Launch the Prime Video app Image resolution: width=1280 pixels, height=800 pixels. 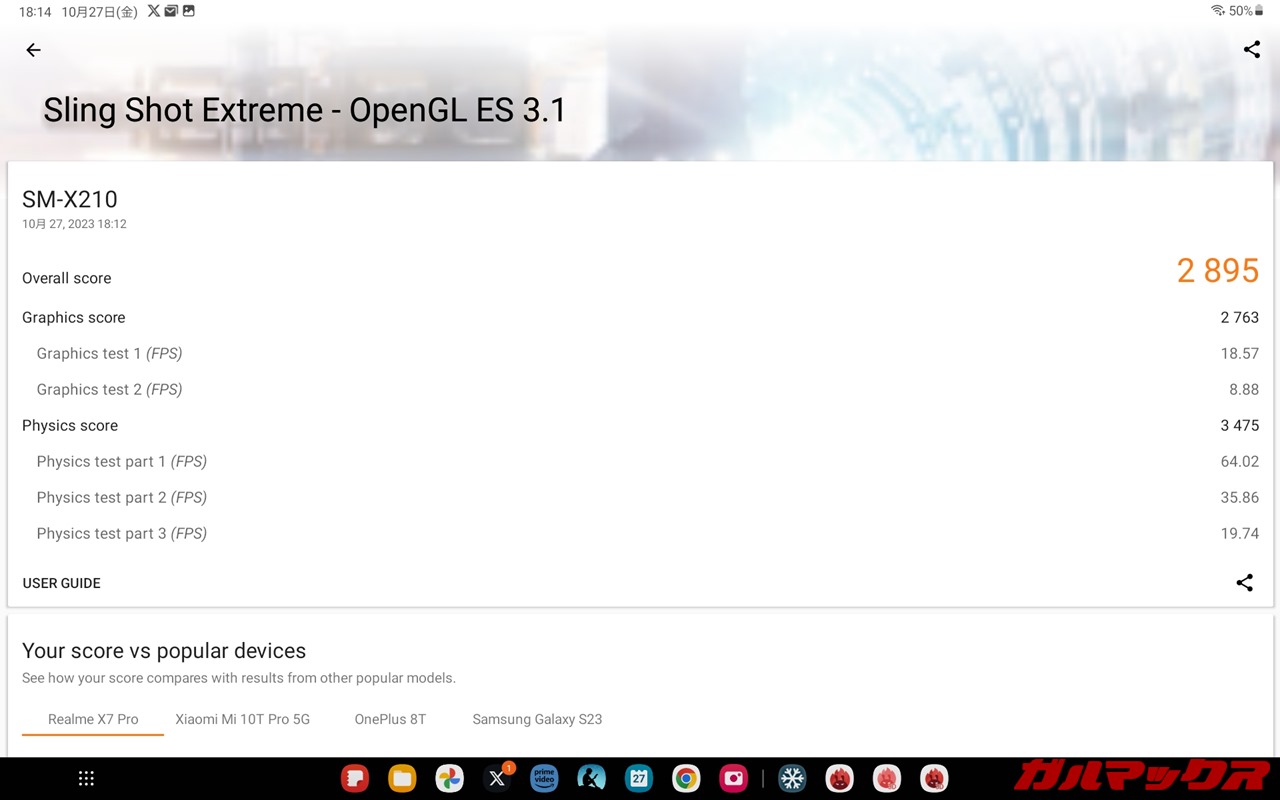point(544,778)
